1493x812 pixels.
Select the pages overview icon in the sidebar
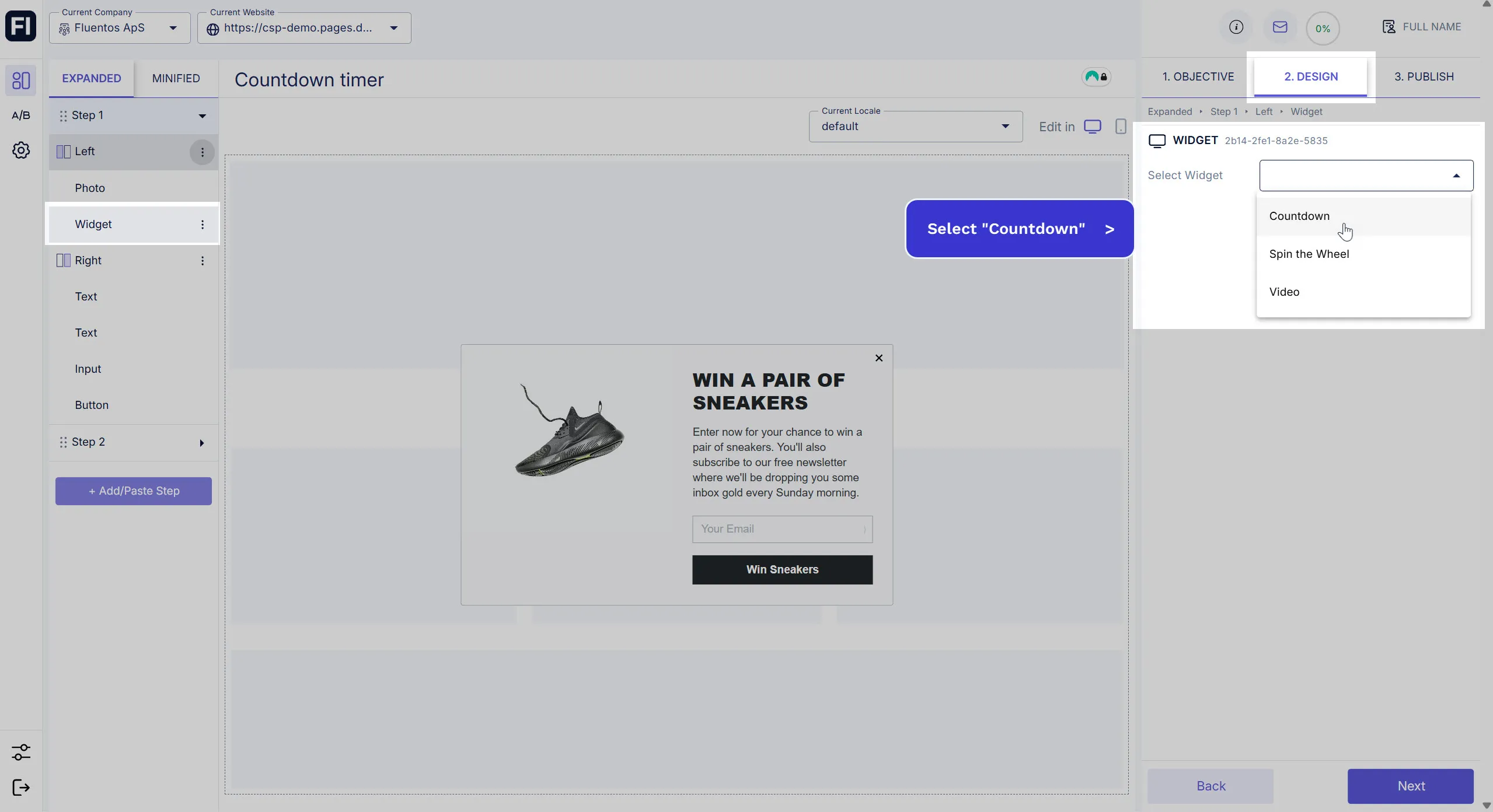pyautogui.click(x=21, y=80)
